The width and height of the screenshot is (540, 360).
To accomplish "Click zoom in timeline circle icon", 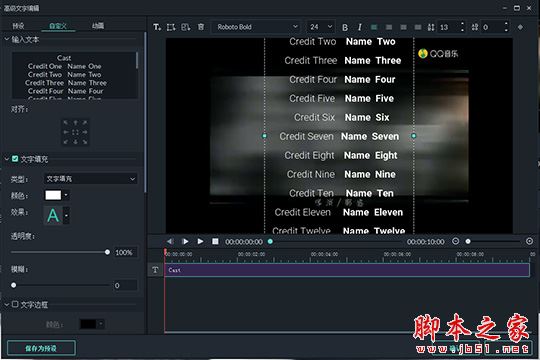I will tap(529, 241).
